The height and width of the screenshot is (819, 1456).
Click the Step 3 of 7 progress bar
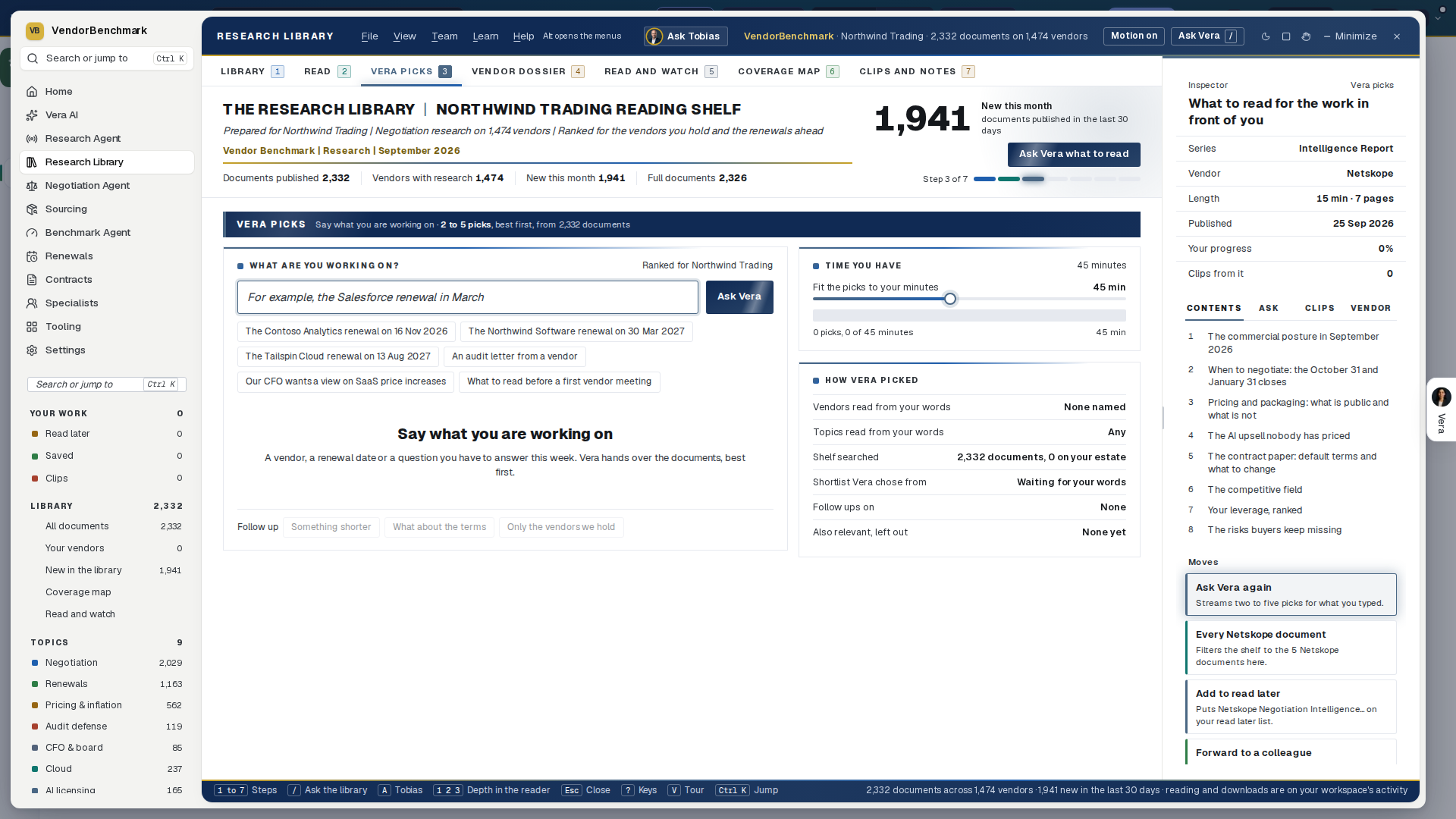(x=1056, y=179)
